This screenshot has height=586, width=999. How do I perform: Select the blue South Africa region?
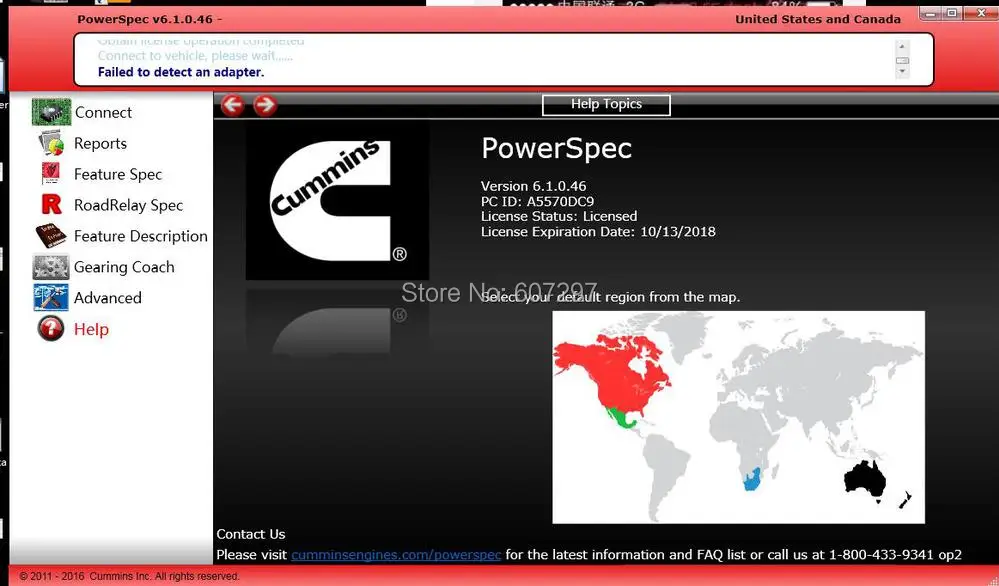[752, 479]
